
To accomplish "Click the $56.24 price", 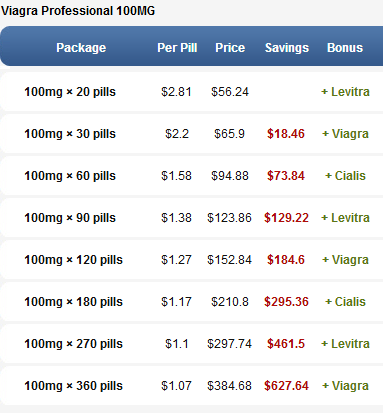I will (x=230, y=92).
